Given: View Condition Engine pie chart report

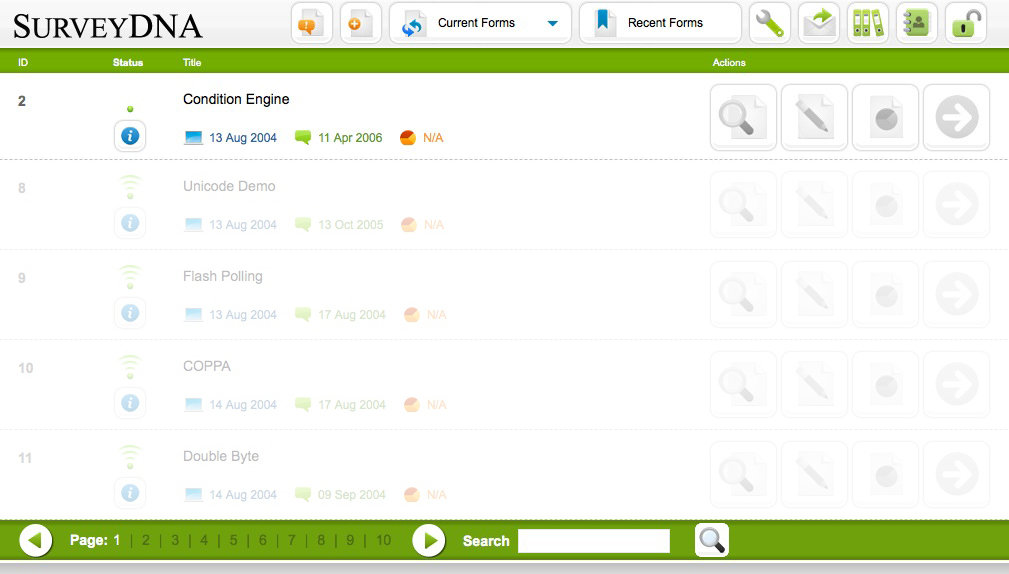Looking at the screenshot, I should click(x=885, y=118).
